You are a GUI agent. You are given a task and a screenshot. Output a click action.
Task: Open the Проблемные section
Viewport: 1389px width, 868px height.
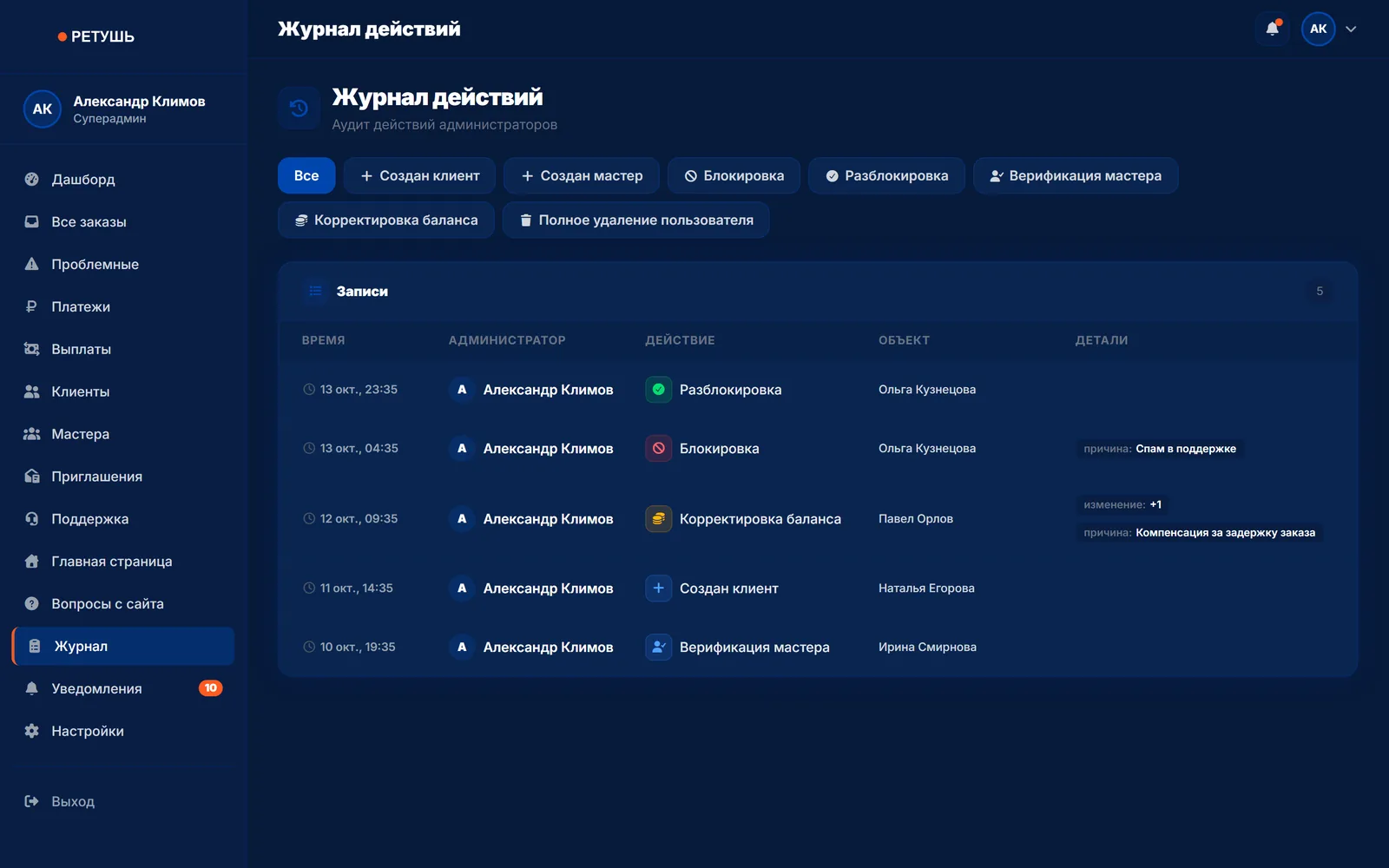pos(123,265)
